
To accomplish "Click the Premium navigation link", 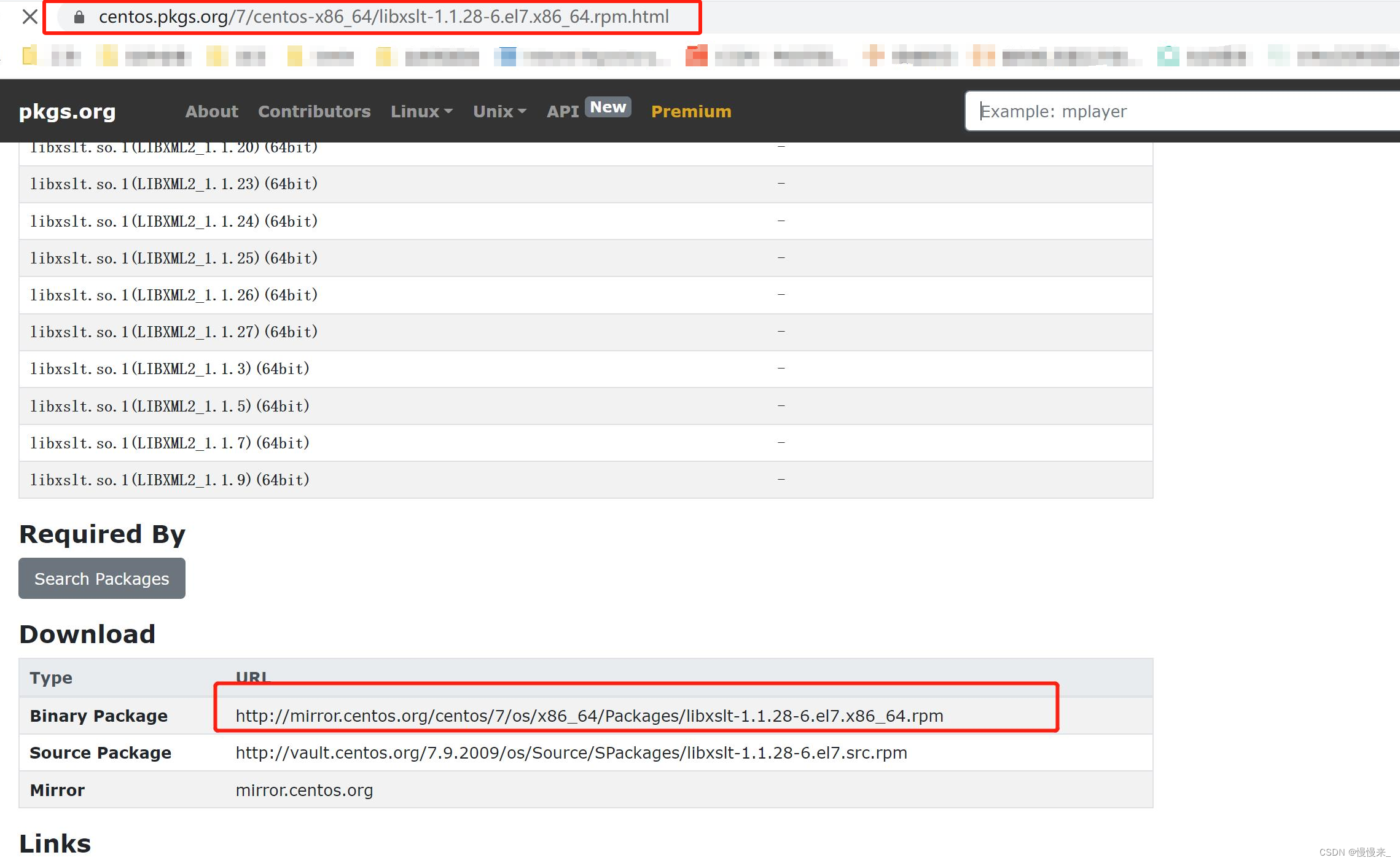I will click(691, 111).
